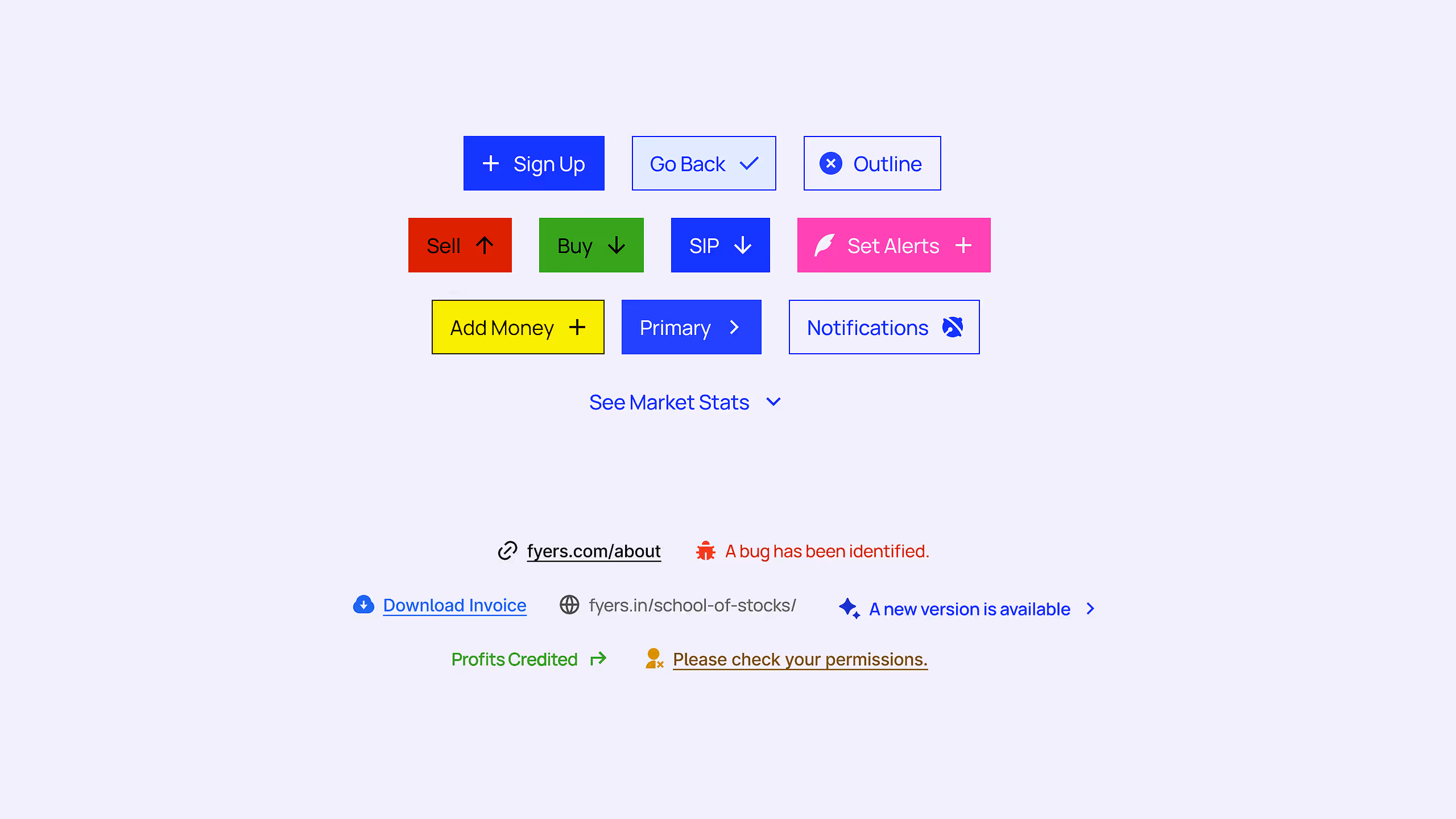1456x819 pixels.
Task: Click the x-circle icon inside the Outline button
Action: [832, 163]
